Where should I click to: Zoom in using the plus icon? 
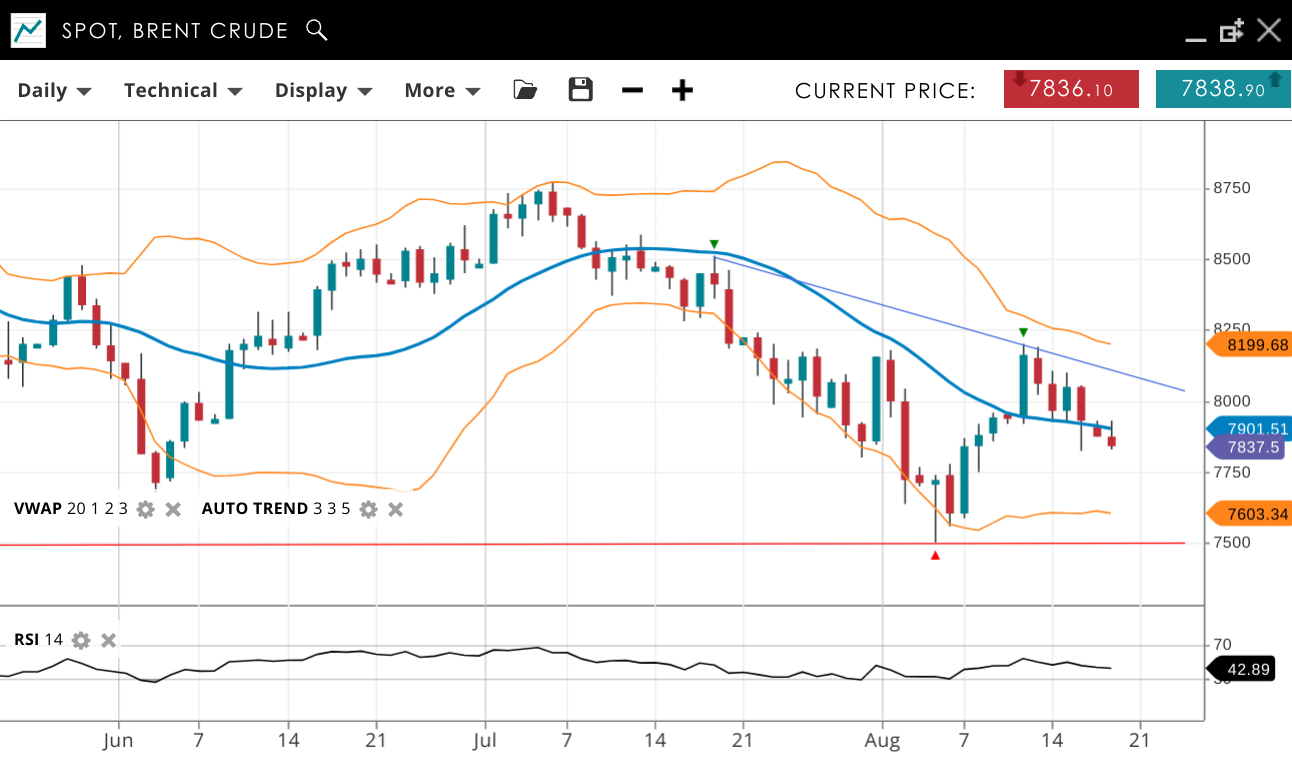[x=682, y=91]
